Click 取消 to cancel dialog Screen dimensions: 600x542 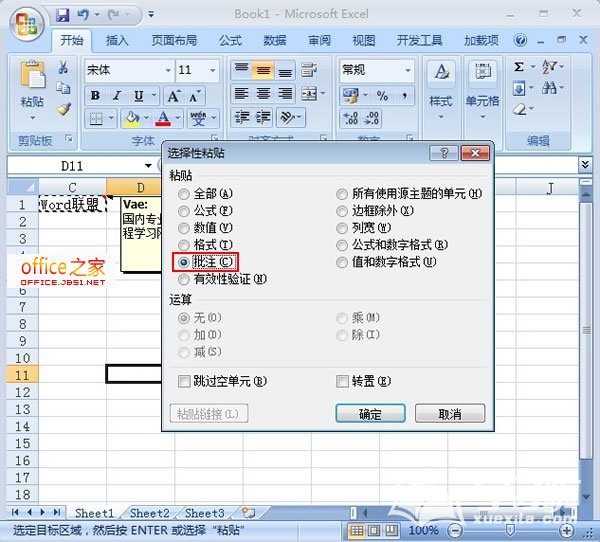(x=450, y=414)
